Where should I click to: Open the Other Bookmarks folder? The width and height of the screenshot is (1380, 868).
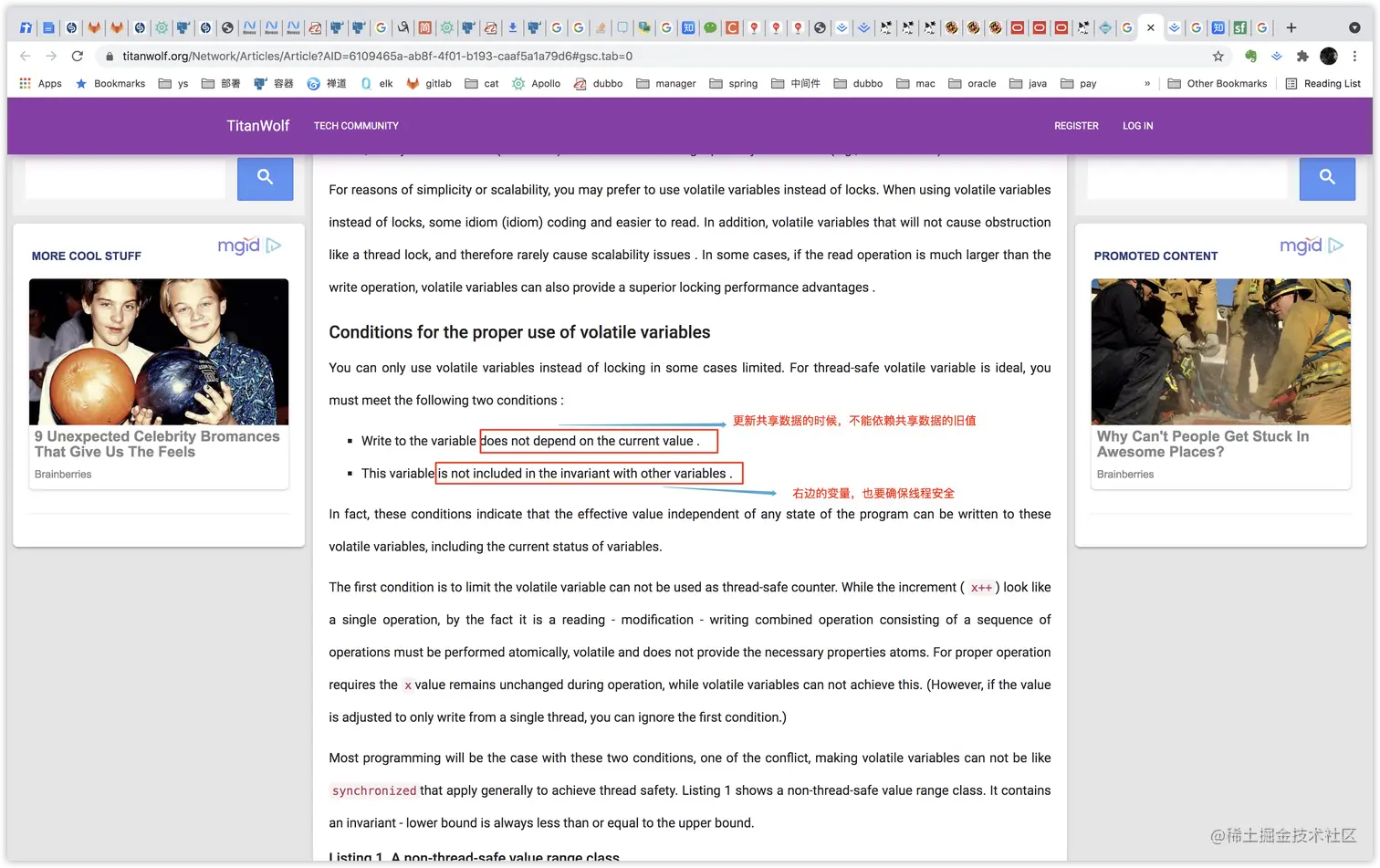coord(1218,83)
